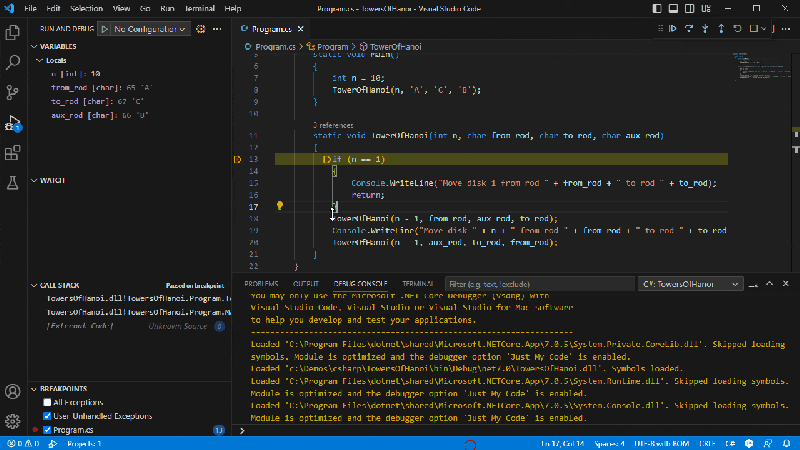Close the Program.cs editor tab
Screen dimensions: 800x450
pos(301,29)
